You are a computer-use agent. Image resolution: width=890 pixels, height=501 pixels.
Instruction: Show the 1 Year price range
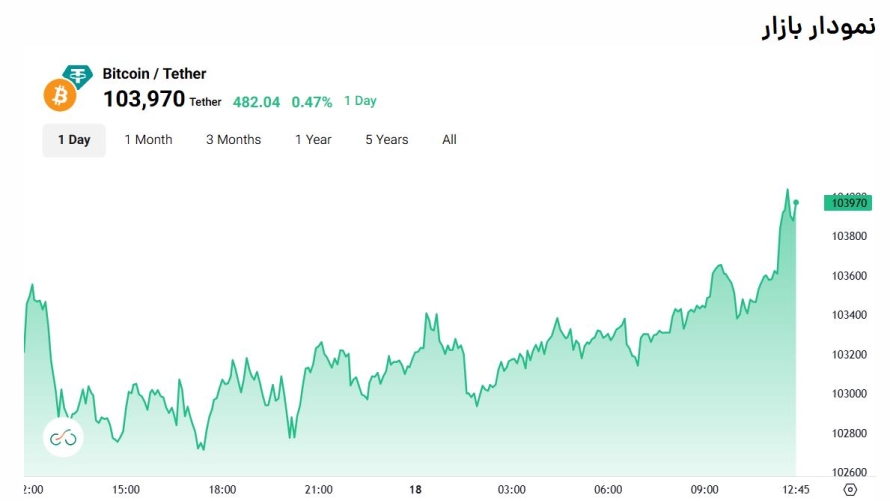click(x=313, y=140)
